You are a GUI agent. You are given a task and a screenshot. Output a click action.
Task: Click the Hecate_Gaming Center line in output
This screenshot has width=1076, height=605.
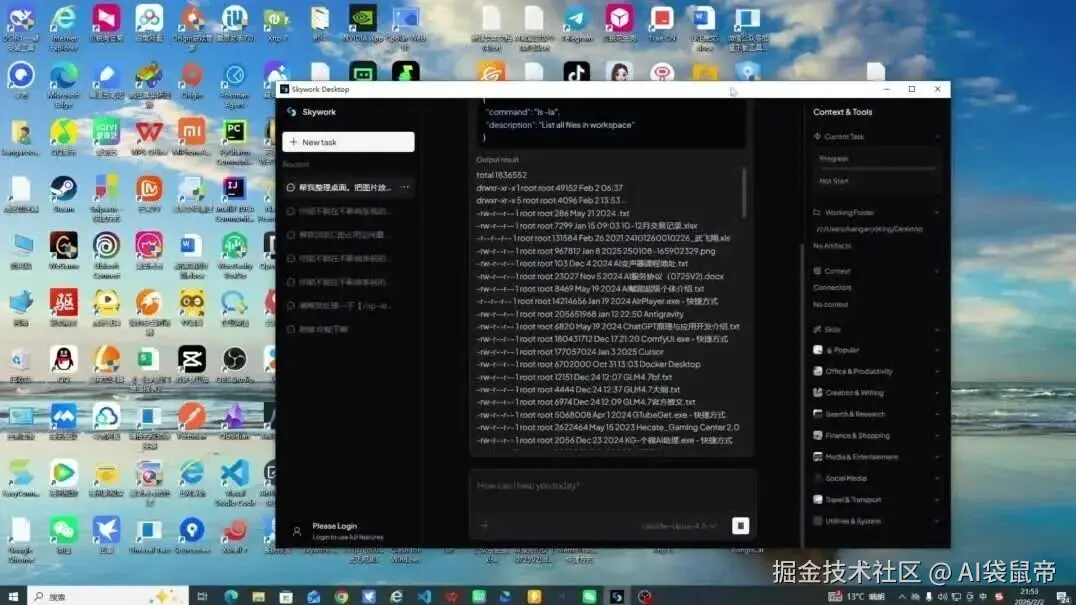(x=607, y=427)
